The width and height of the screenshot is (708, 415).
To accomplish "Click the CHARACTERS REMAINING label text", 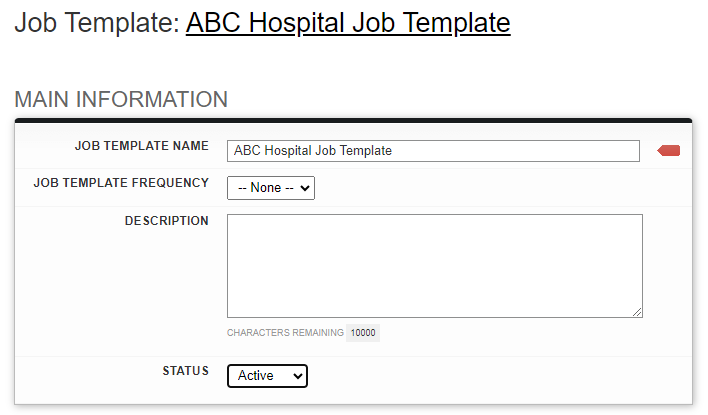I will [285, 333].
